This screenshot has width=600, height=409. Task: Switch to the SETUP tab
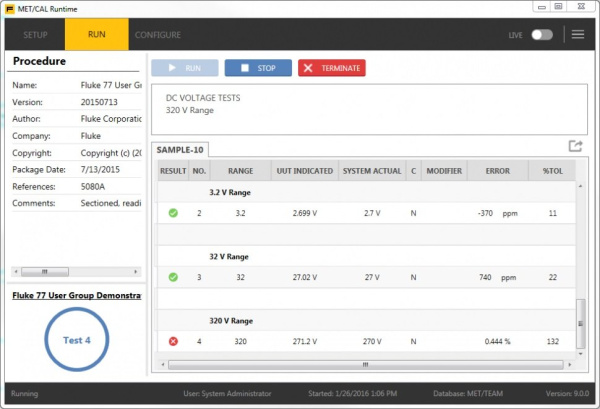(35, 35)
